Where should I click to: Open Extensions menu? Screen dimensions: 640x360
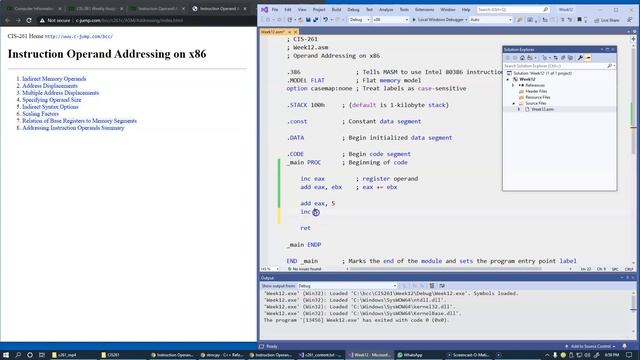(424, 9)
